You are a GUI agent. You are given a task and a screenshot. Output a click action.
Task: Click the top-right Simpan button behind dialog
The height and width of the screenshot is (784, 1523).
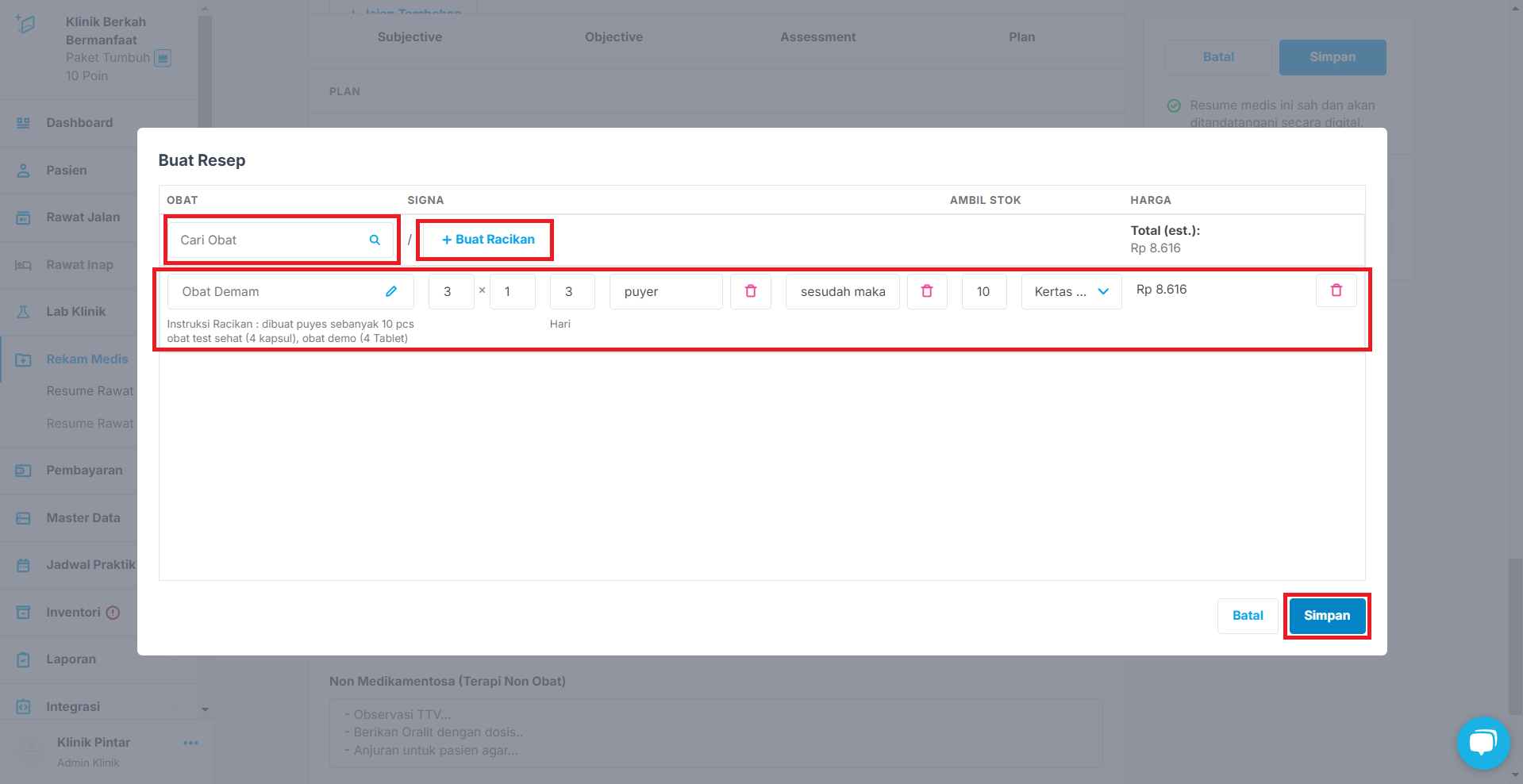pyautogui.click(x=1333, y=57)
